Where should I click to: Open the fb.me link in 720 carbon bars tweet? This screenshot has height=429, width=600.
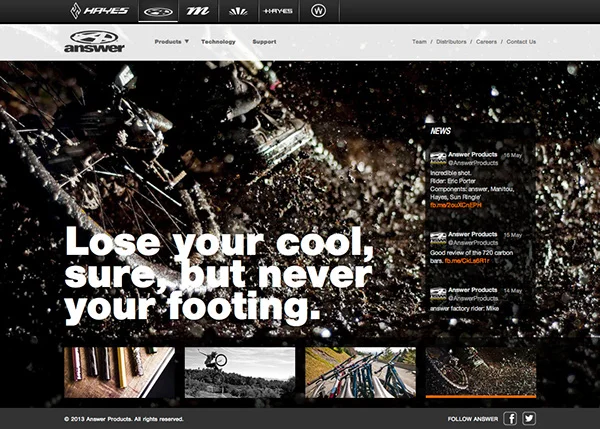pos(467,261)
